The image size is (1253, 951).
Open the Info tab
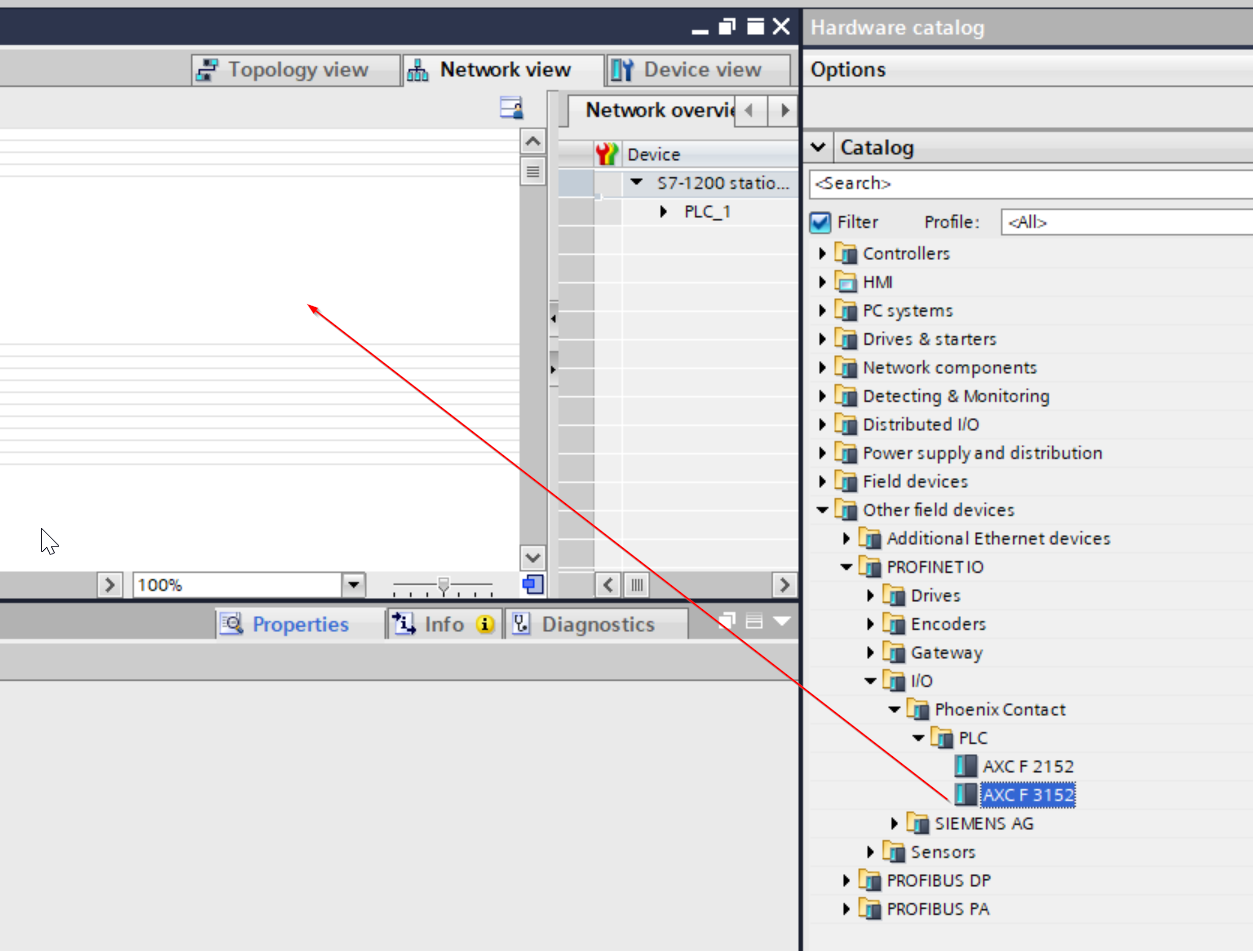(443, 624)
